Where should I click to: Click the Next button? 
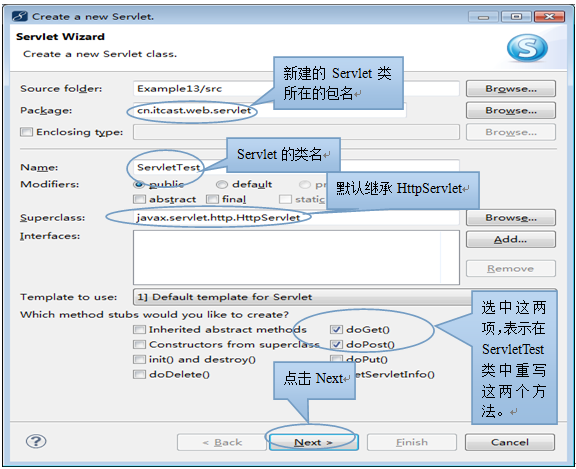pyautogui.click(x=314, y=442)
